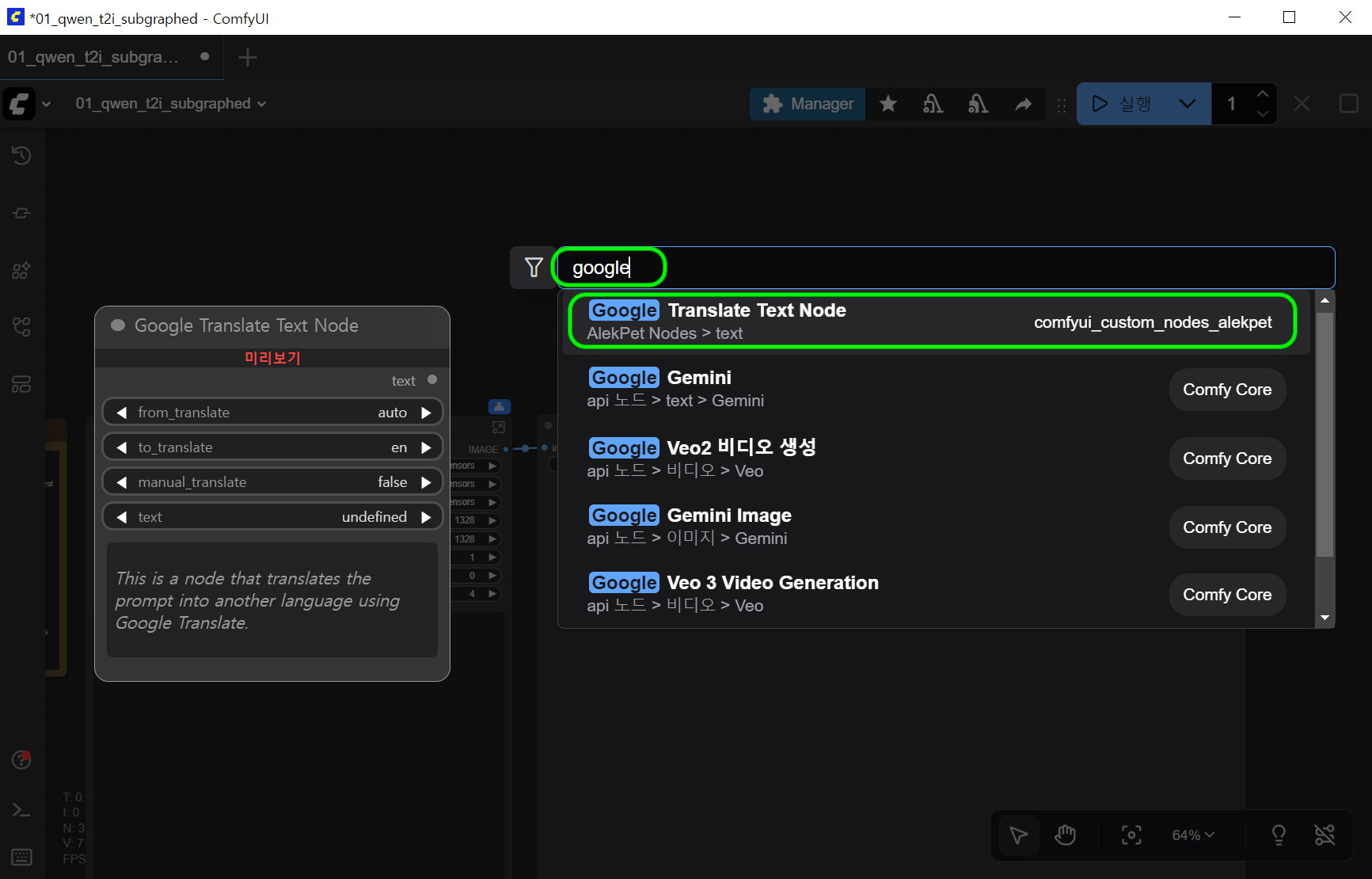This screenshot has width=1372, height=879.
Task: Click the first rocket unload icon after star
Action: [x=933, y=104]
